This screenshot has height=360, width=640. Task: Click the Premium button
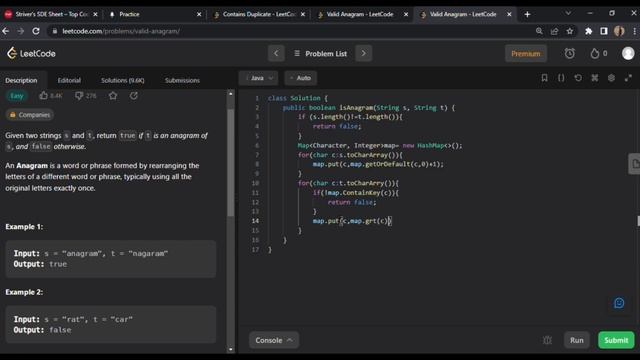click(526, 53)
